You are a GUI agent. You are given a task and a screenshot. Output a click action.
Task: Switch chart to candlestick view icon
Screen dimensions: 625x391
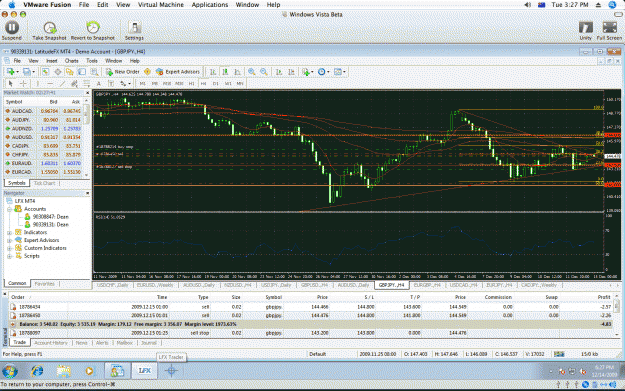tap(225, 72)
